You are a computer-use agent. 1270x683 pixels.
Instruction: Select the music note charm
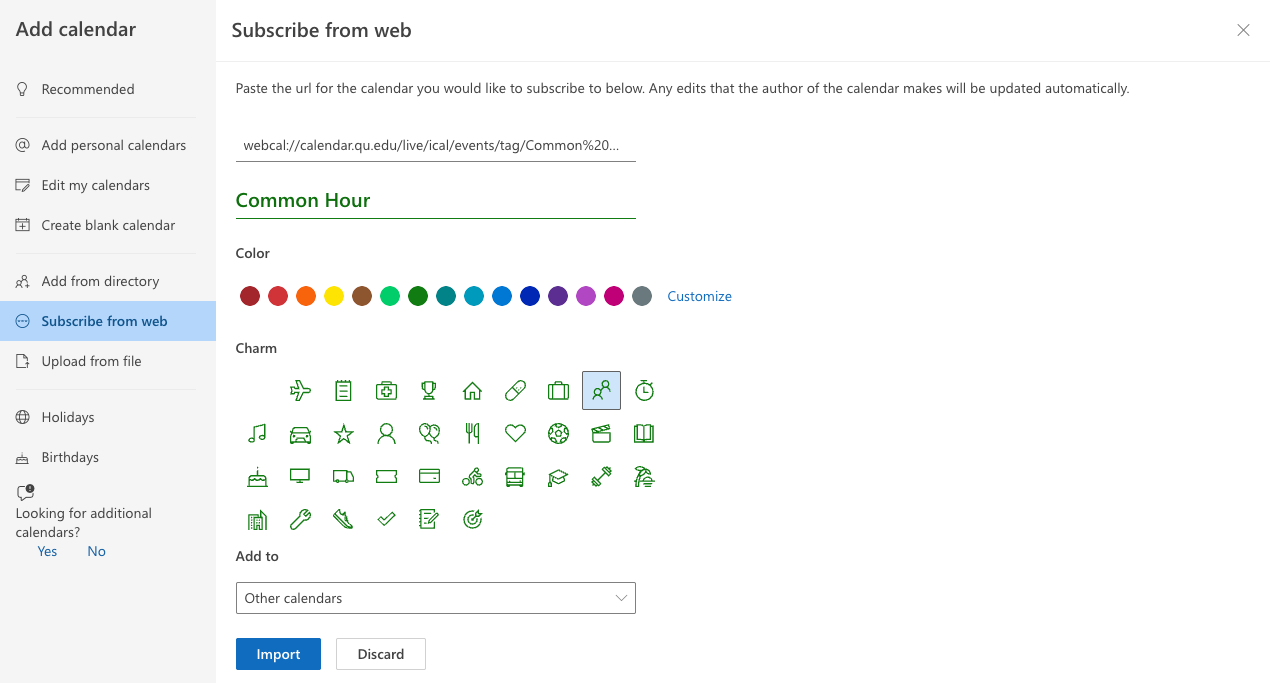click(257, 434)
